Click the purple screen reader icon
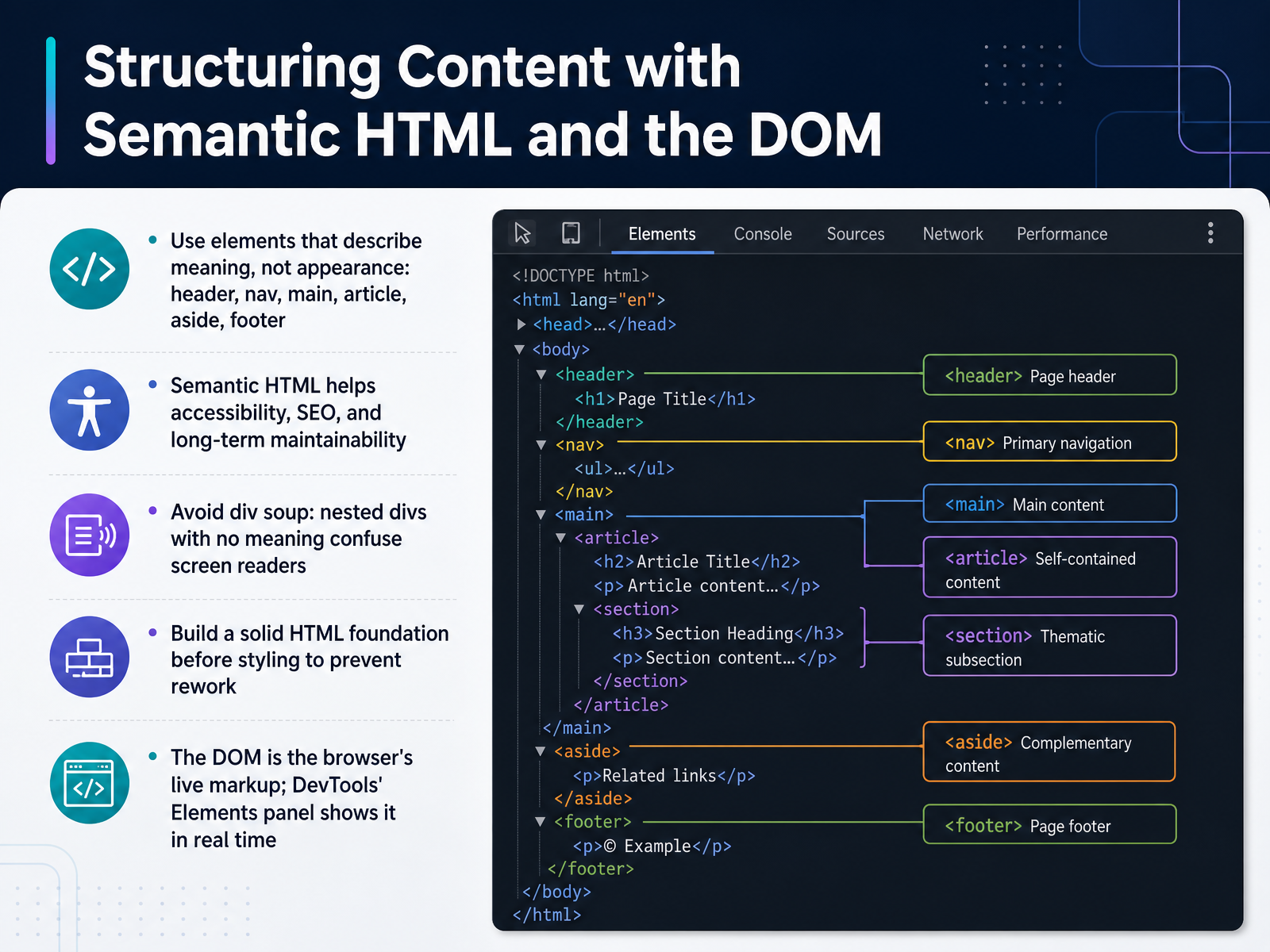Image resolution: width=1270 pixels, height=952 pixels. click(90, 535)
